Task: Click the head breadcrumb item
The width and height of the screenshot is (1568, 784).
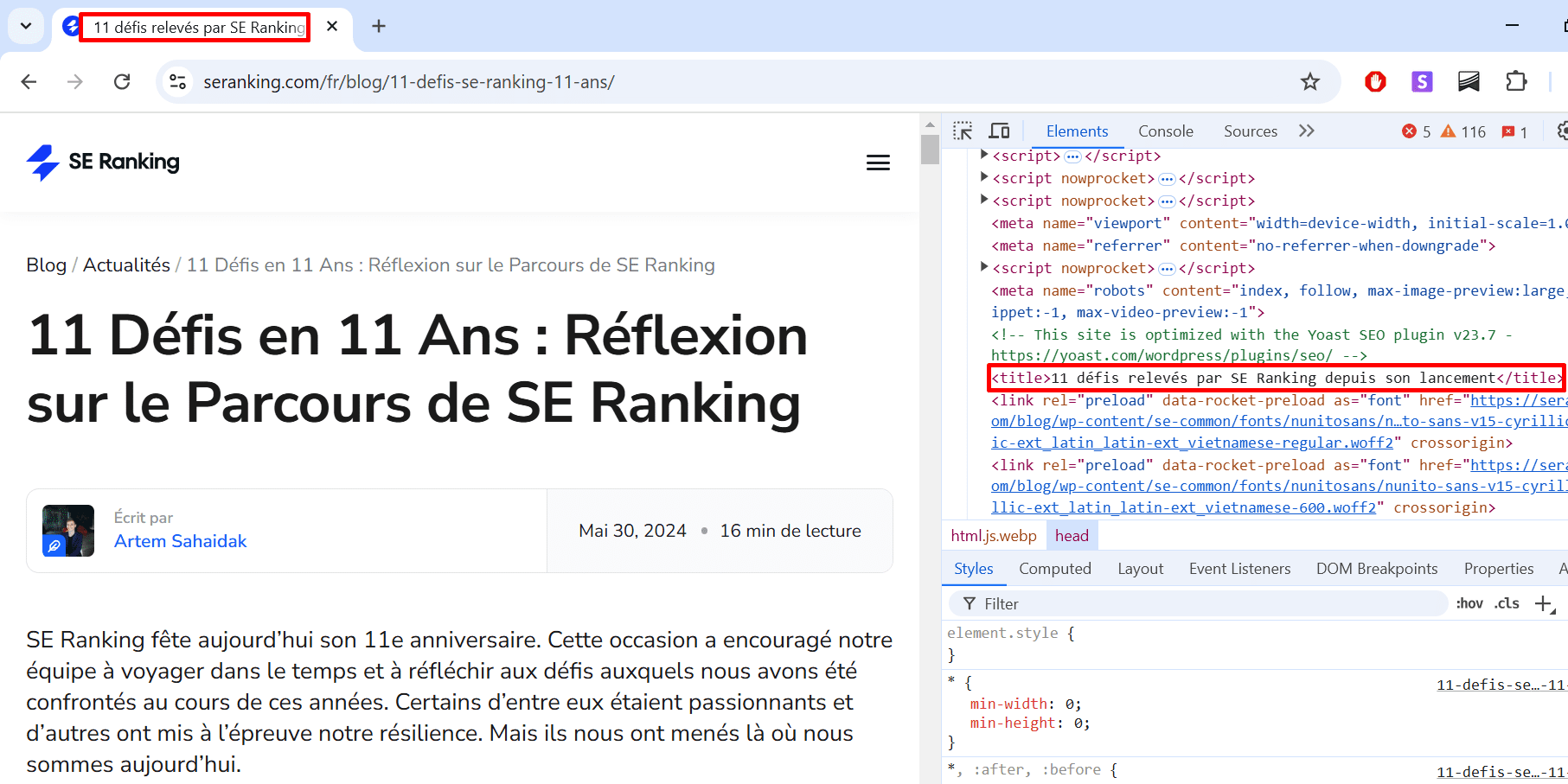Action: pyautogui.click(x=1072, y=536)
